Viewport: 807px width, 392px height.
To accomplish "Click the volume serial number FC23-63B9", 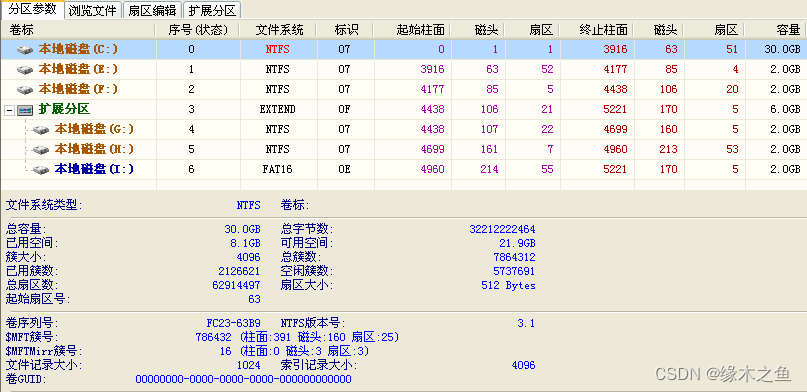I will pos(233,324).
